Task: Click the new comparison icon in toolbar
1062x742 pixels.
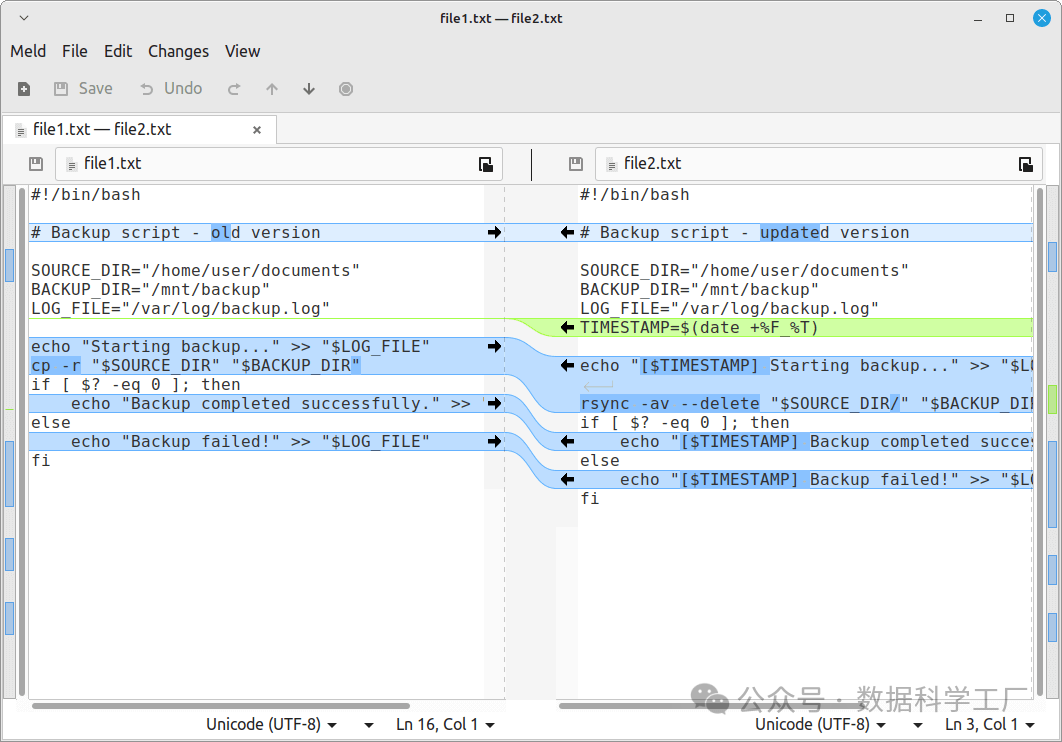Action: pyautogui.click(x=24, y=89)
